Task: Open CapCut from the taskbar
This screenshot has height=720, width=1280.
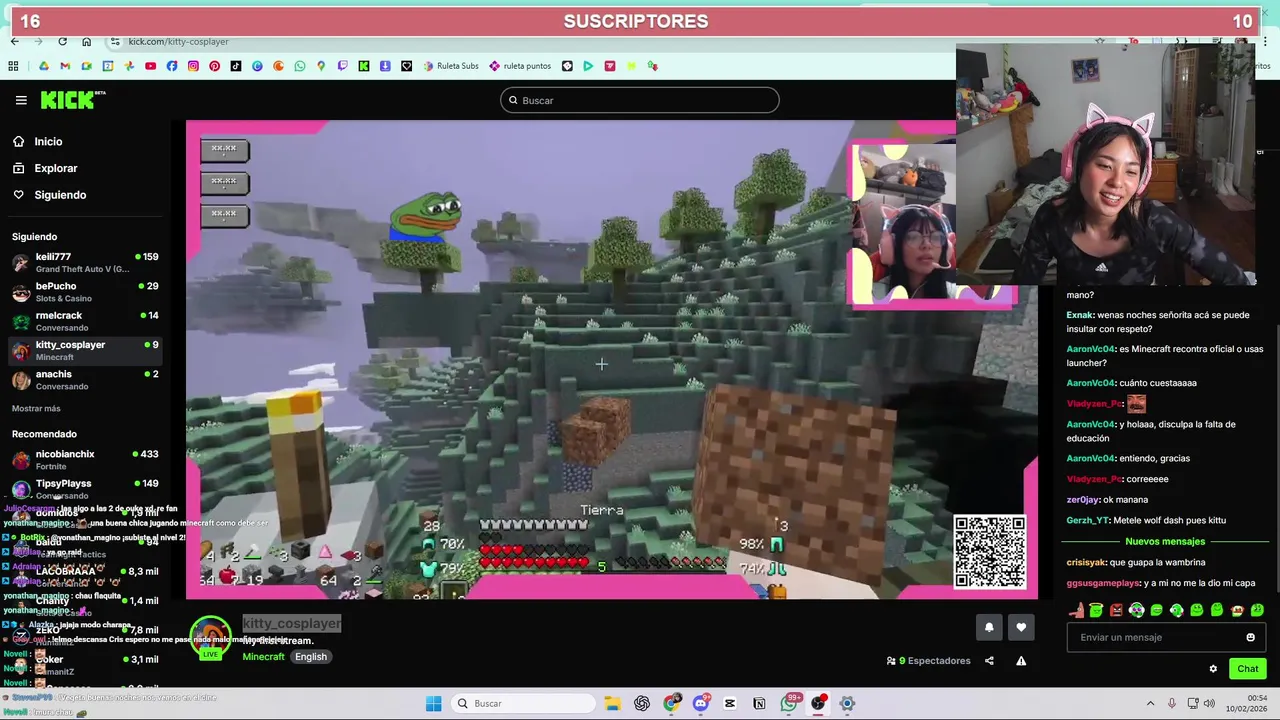Action: [730, 703]
